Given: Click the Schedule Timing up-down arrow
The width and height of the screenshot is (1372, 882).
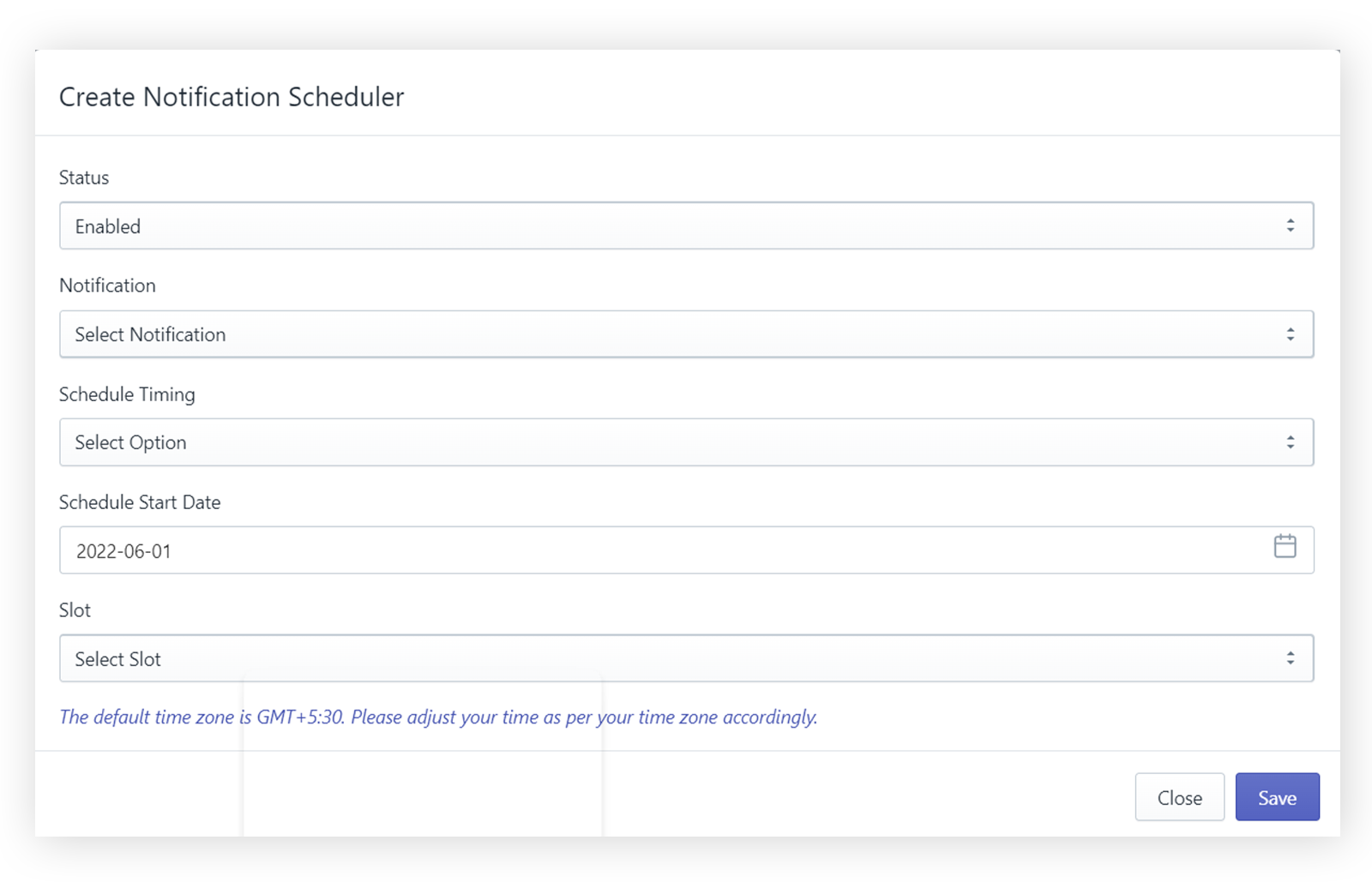Looking at the screenshot, I should [1290, 442].
